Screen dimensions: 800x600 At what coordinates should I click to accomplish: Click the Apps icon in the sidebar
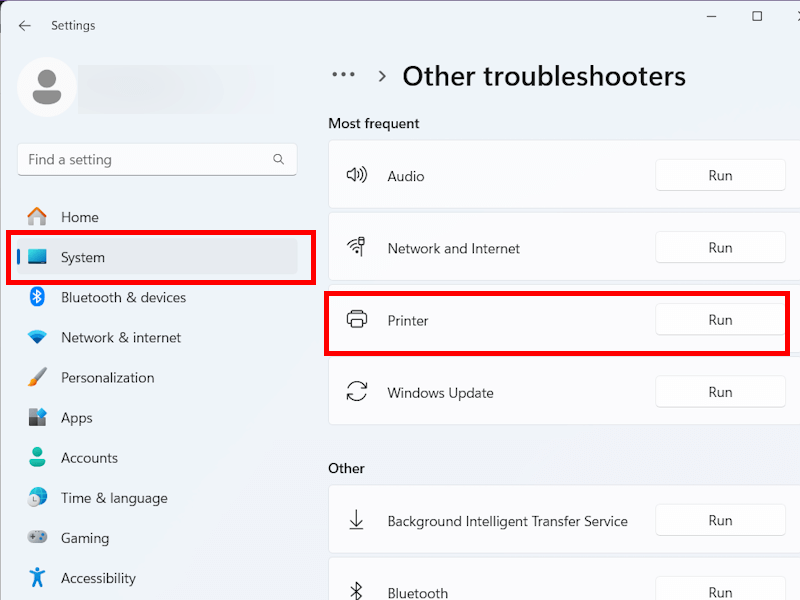(x=37, y=417)
